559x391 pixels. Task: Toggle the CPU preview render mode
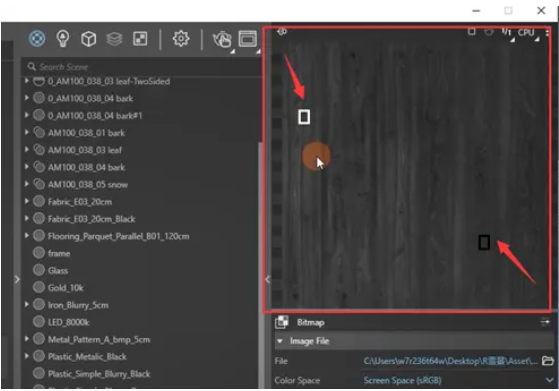point(526,33)
